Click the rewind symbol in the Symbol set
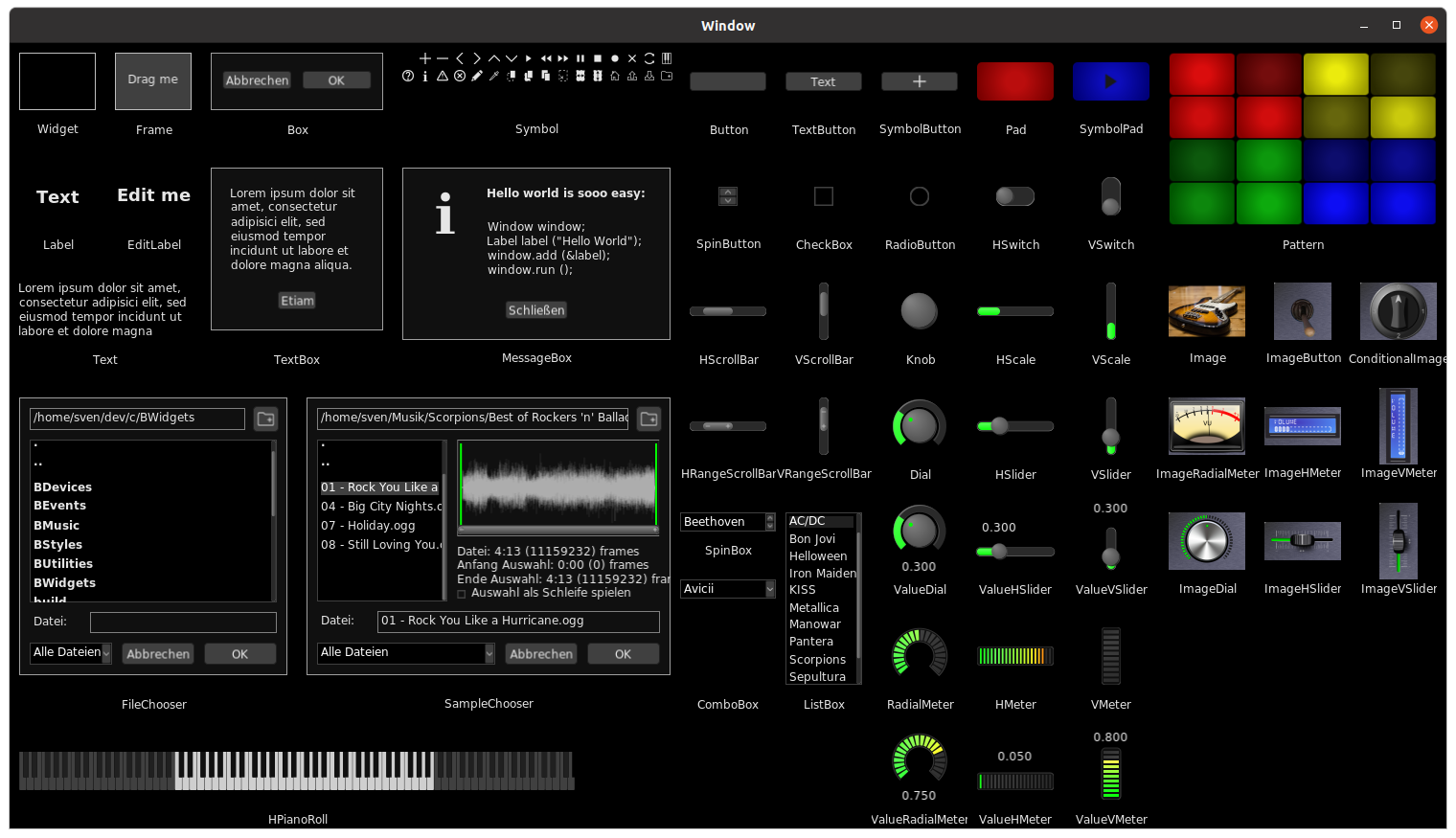This screenshot has width=1456, height=838. tap(546, 58)
